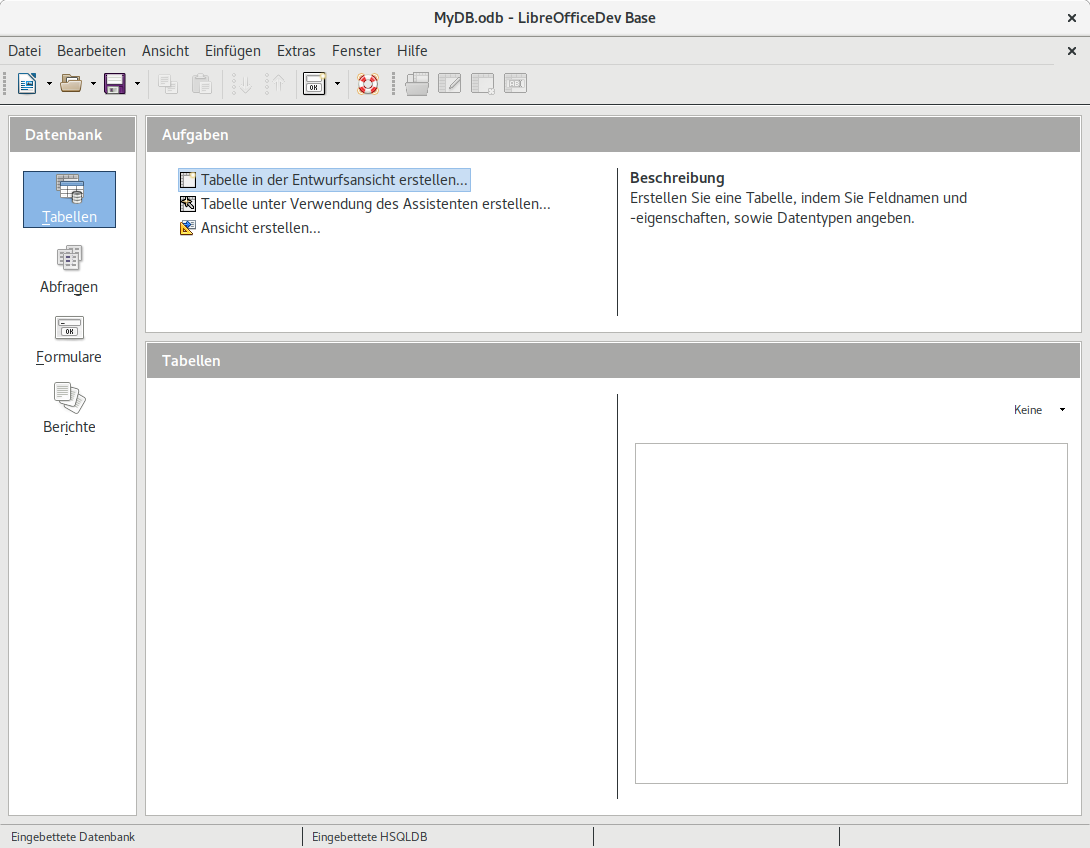This screenshot has height=848, width=1090.
Task: Open the Hilfe menu
Action: point(412,51)
